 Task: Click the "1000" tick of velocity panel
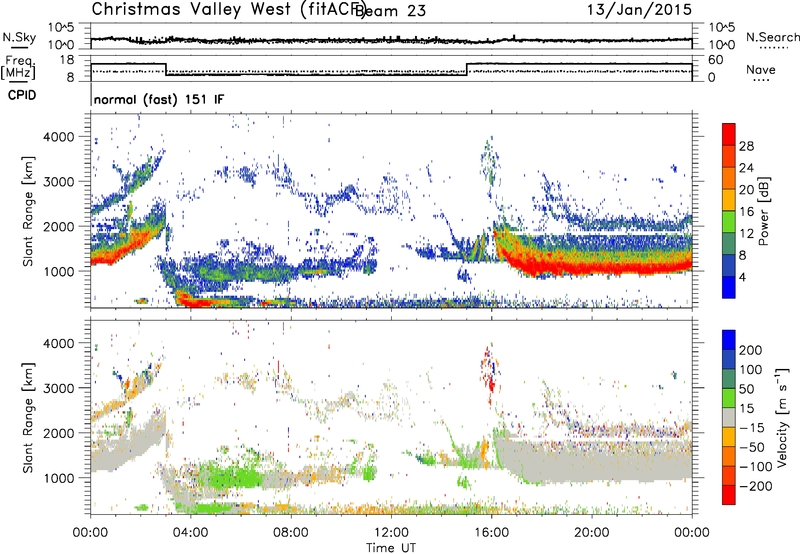tap(59, 478)
